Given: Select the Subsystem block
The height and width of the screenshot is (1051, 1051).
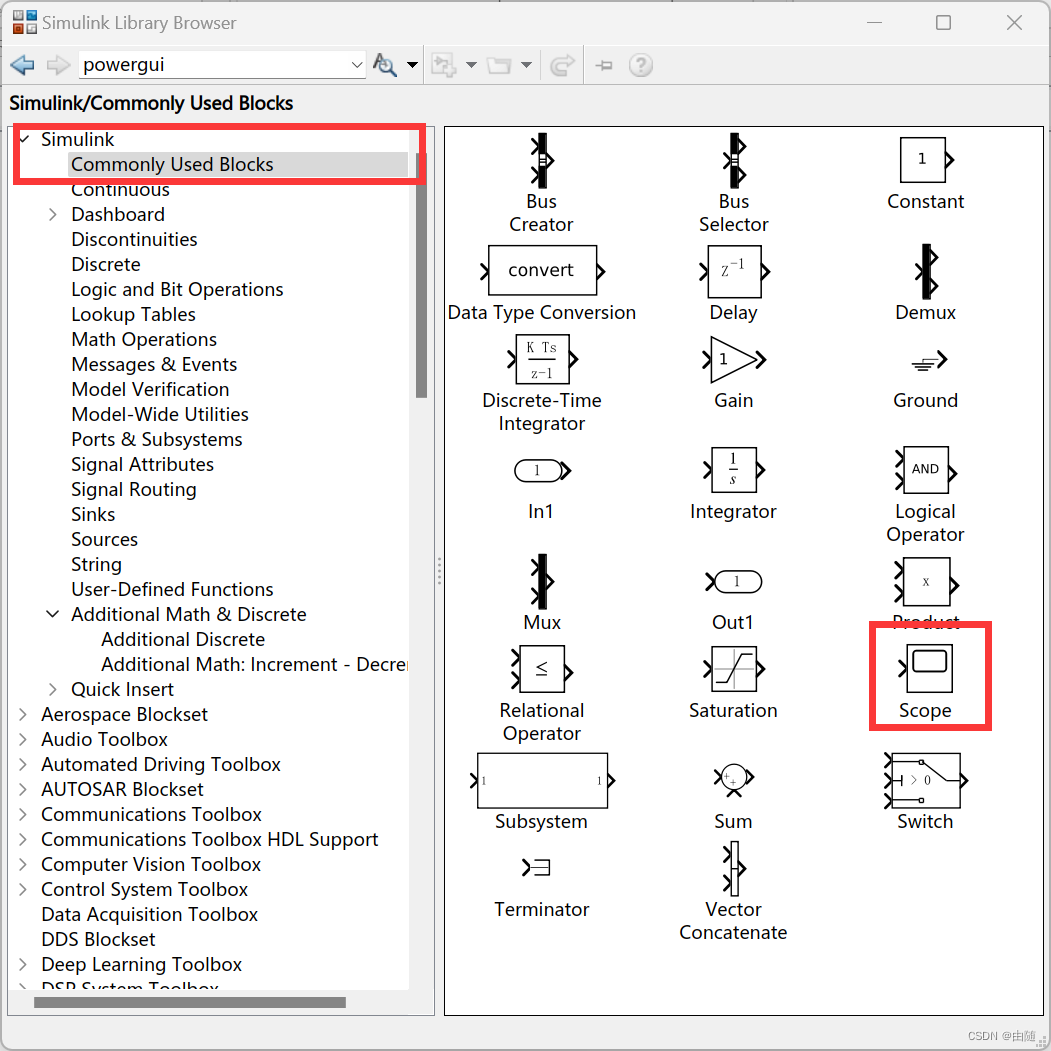Looking at the screenshot, I should [x=542, y=781].
